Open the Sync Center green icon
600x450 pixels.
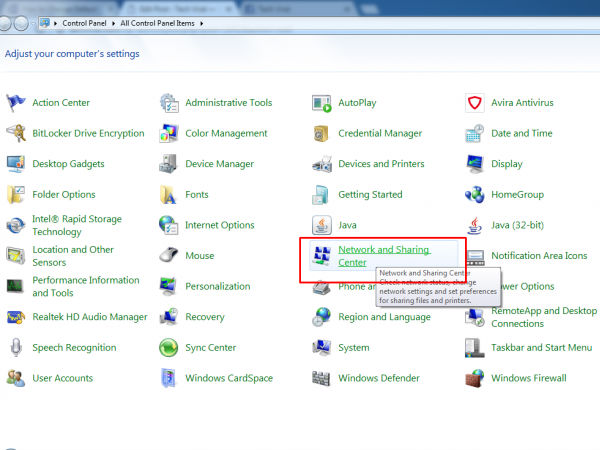[169, 348]
